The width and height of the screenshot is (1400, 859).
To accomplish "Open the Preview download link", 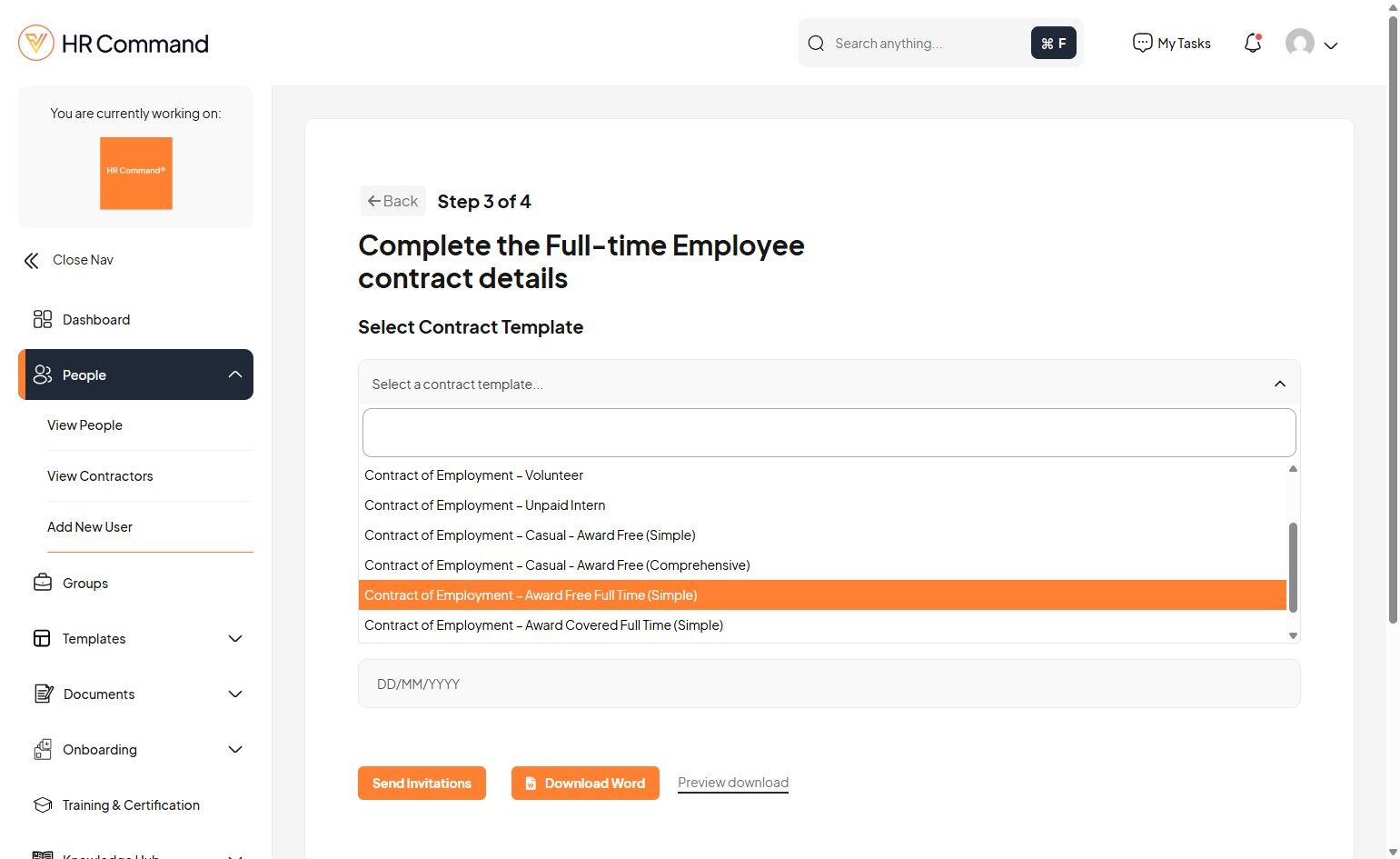I will coord(732,783).
